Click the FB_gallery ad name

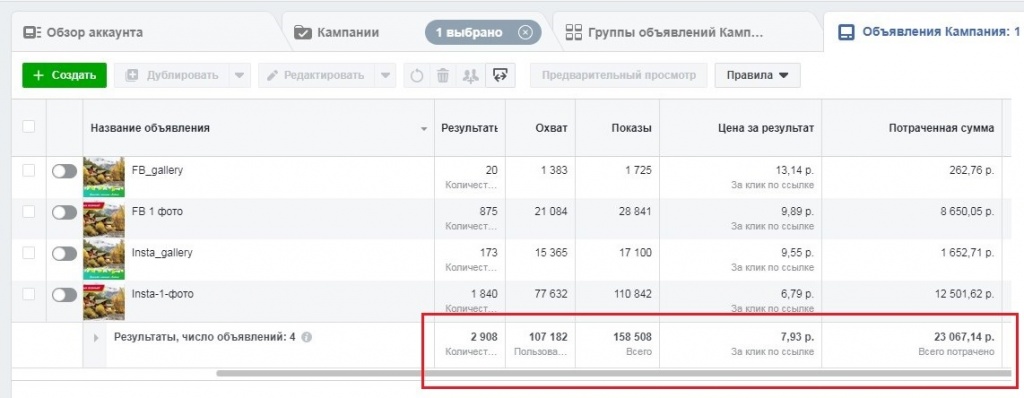(157, 170)
